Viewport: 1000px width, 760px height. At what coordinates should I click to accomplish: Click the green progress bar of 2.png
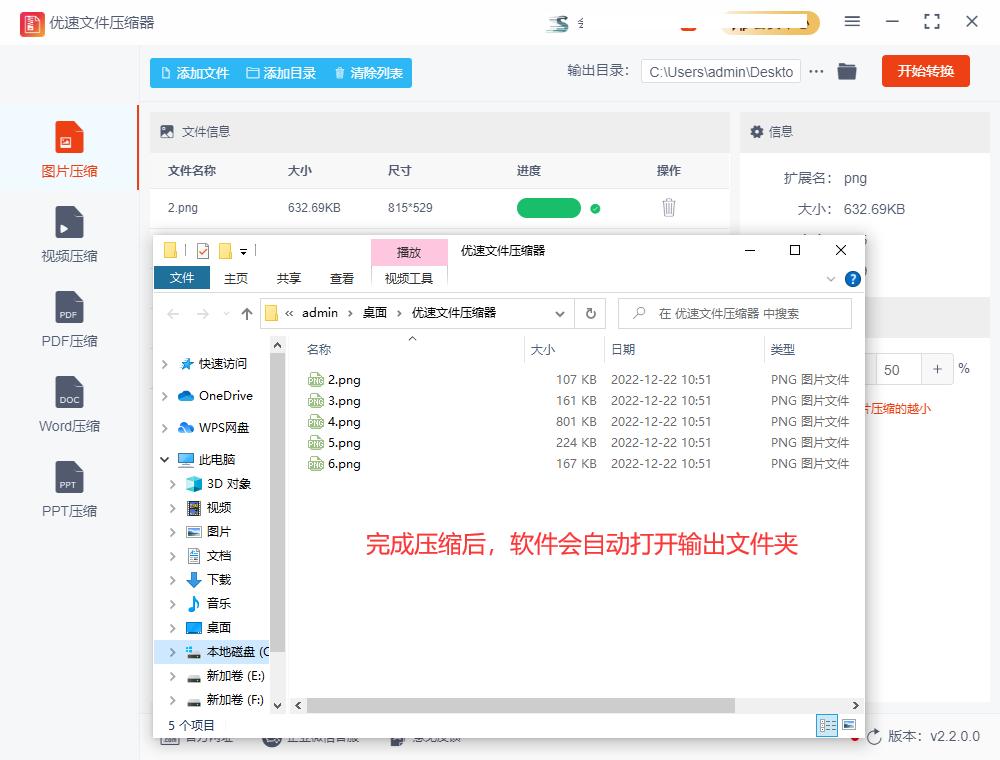(x=548, y=206)
